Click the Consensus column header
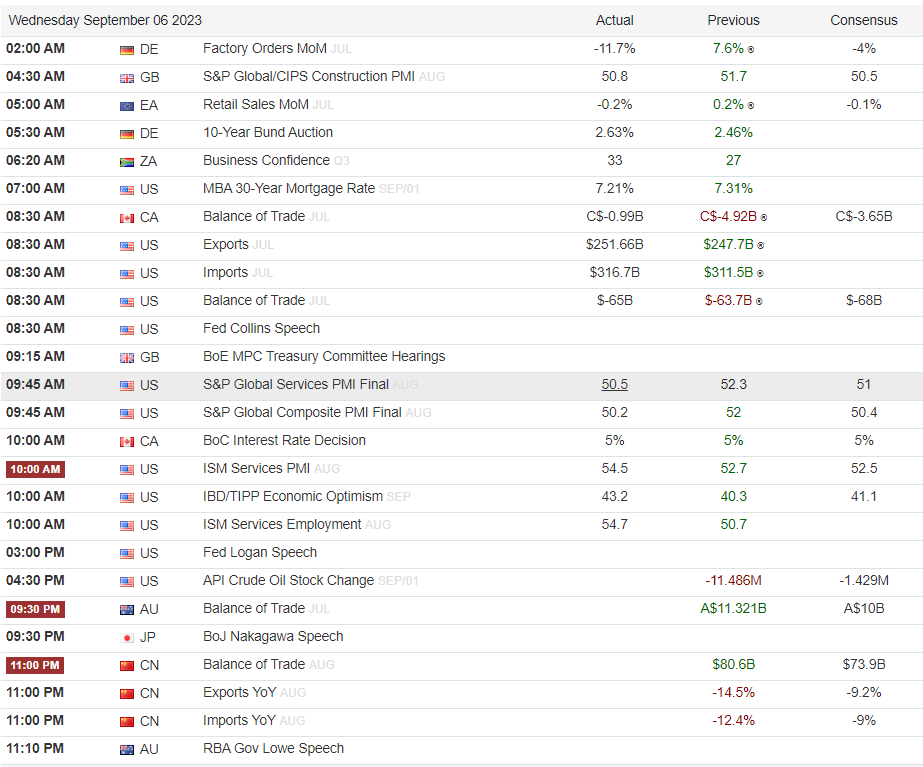Image resolution: width=923 pixels, height=767 pixels. [x=864, y=20]
